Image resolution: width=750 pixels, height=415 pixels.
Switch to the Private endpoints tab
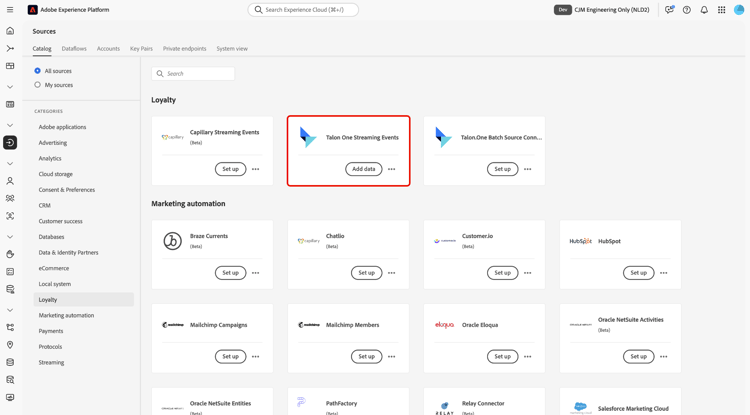185,48
